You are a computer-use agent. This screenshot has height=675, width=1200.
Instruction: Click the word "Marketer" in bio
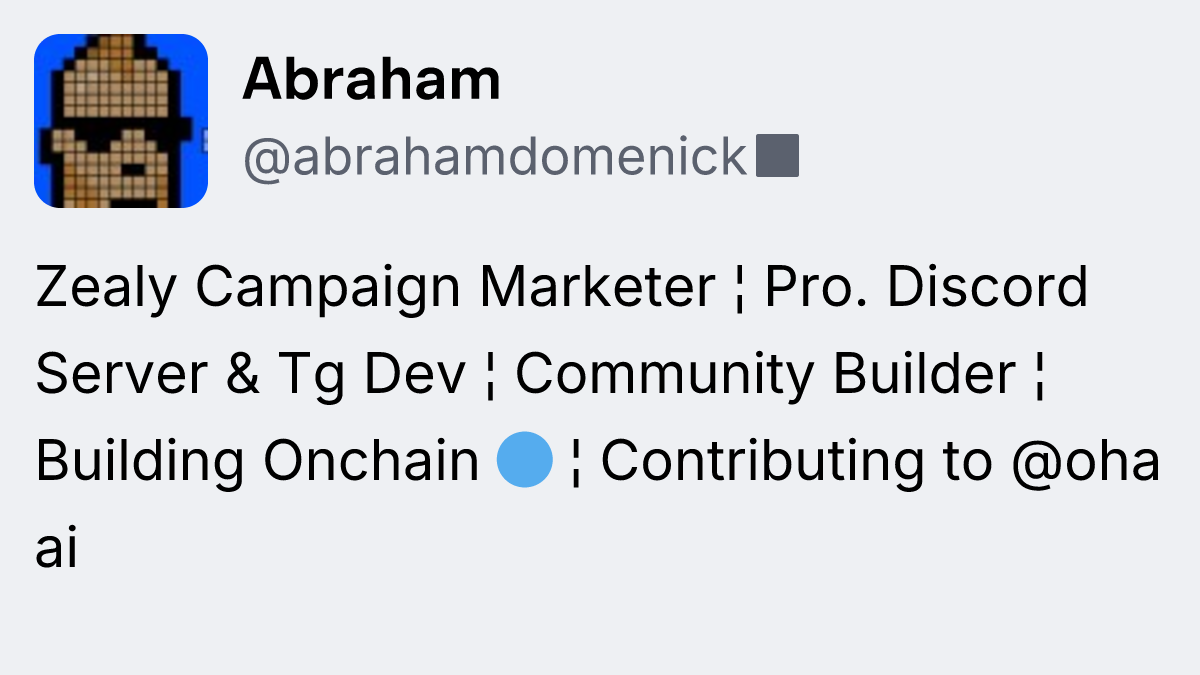[x=596, y=287]
